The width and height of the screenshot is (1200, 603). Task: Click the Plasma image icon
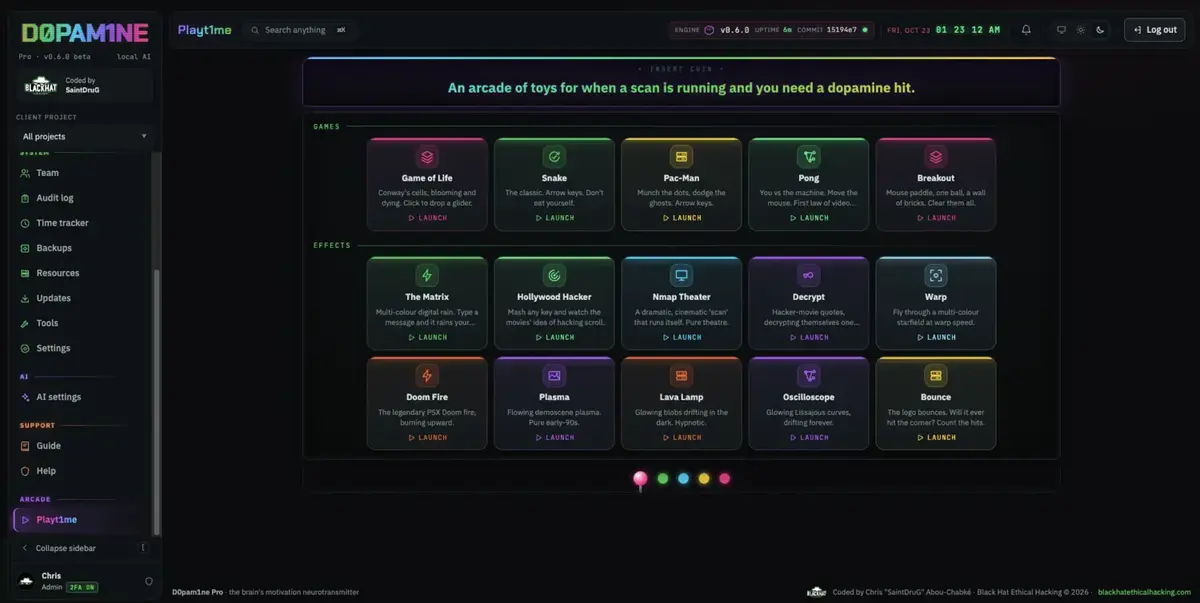[x=554, y=376]
